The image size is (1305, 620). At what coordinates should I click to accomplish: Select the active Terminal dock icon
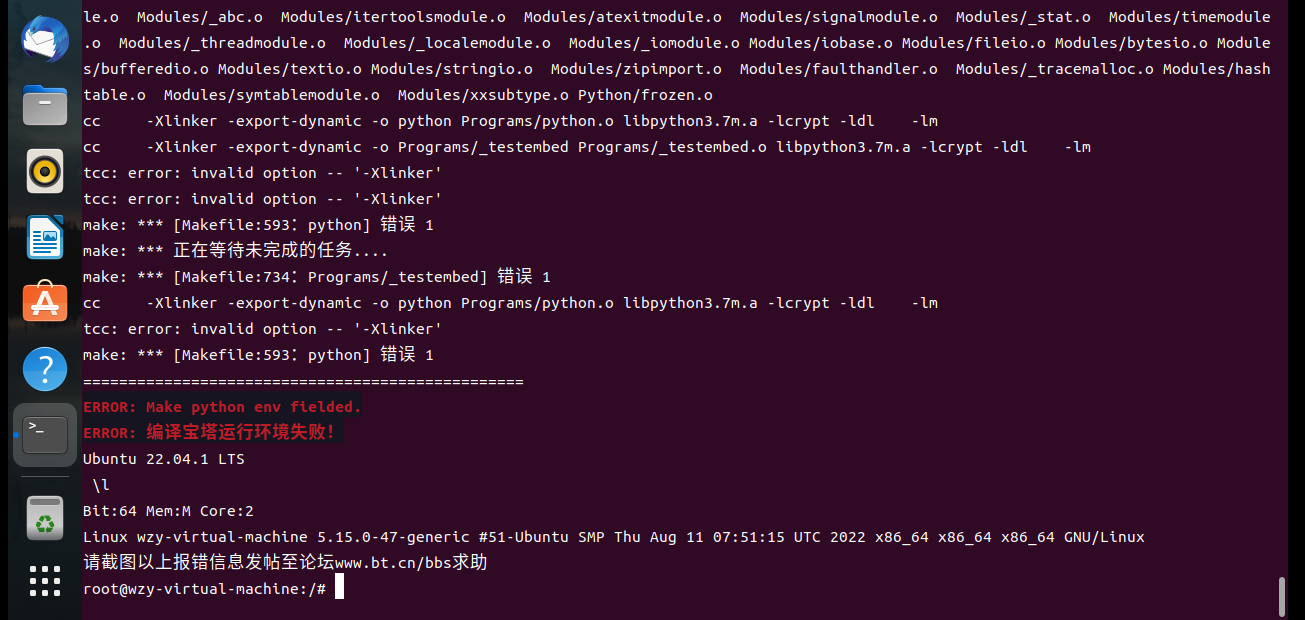pyautogui.click(x=45, y=435)
